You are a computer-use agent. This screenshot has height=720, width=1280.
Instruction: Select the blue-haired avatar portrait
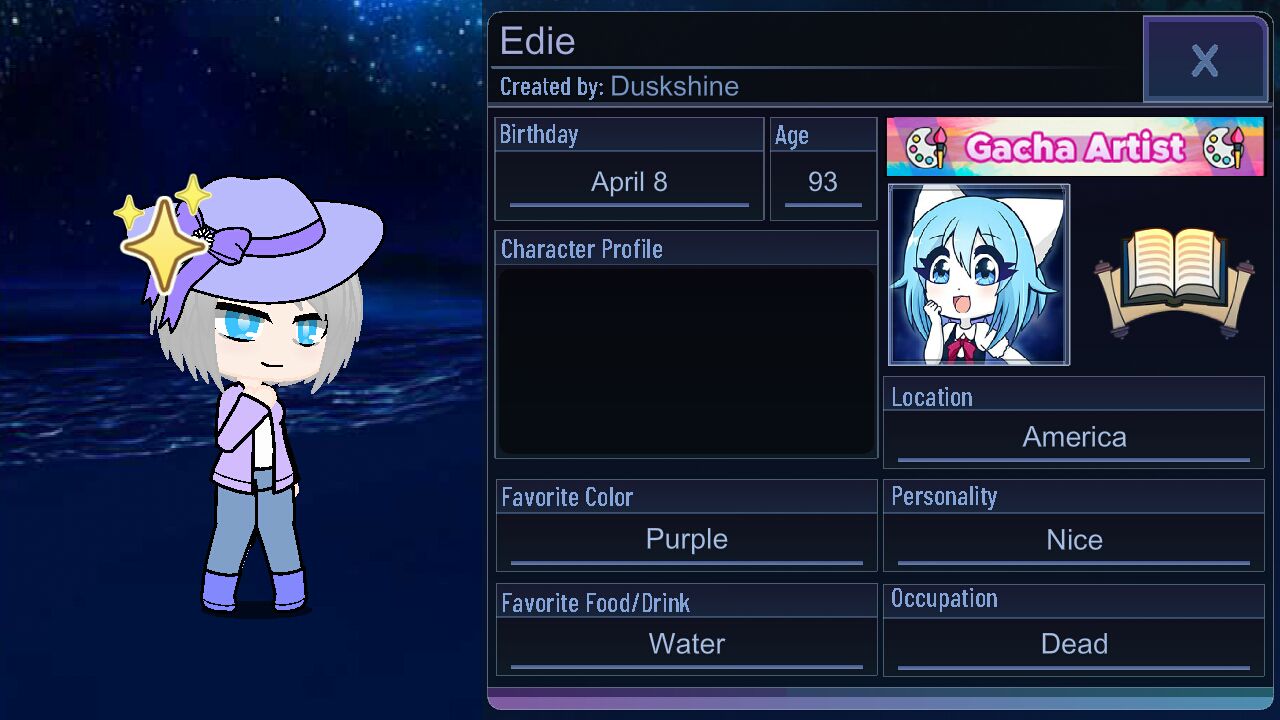(979, 275)
